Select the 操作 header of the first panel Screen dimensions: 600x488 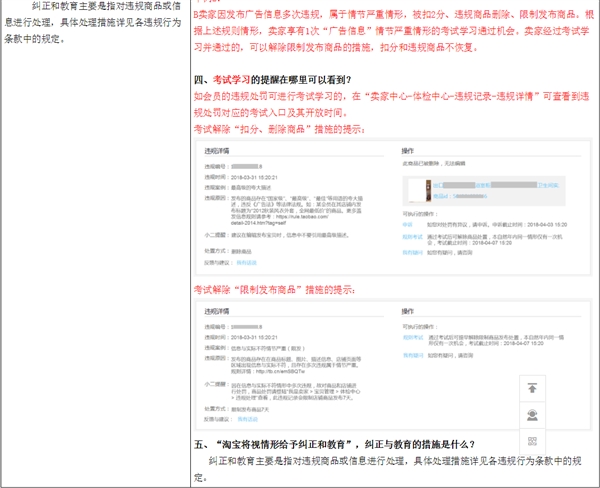[x=408, y=150]
